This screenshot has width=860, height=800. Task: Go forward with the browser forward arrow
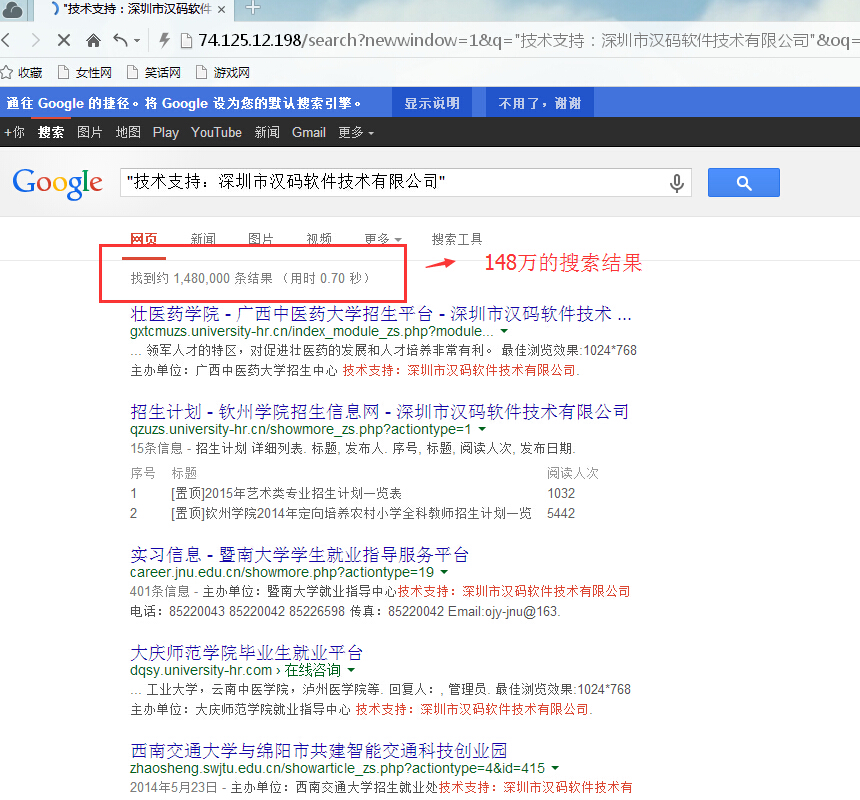coord(36,40)
